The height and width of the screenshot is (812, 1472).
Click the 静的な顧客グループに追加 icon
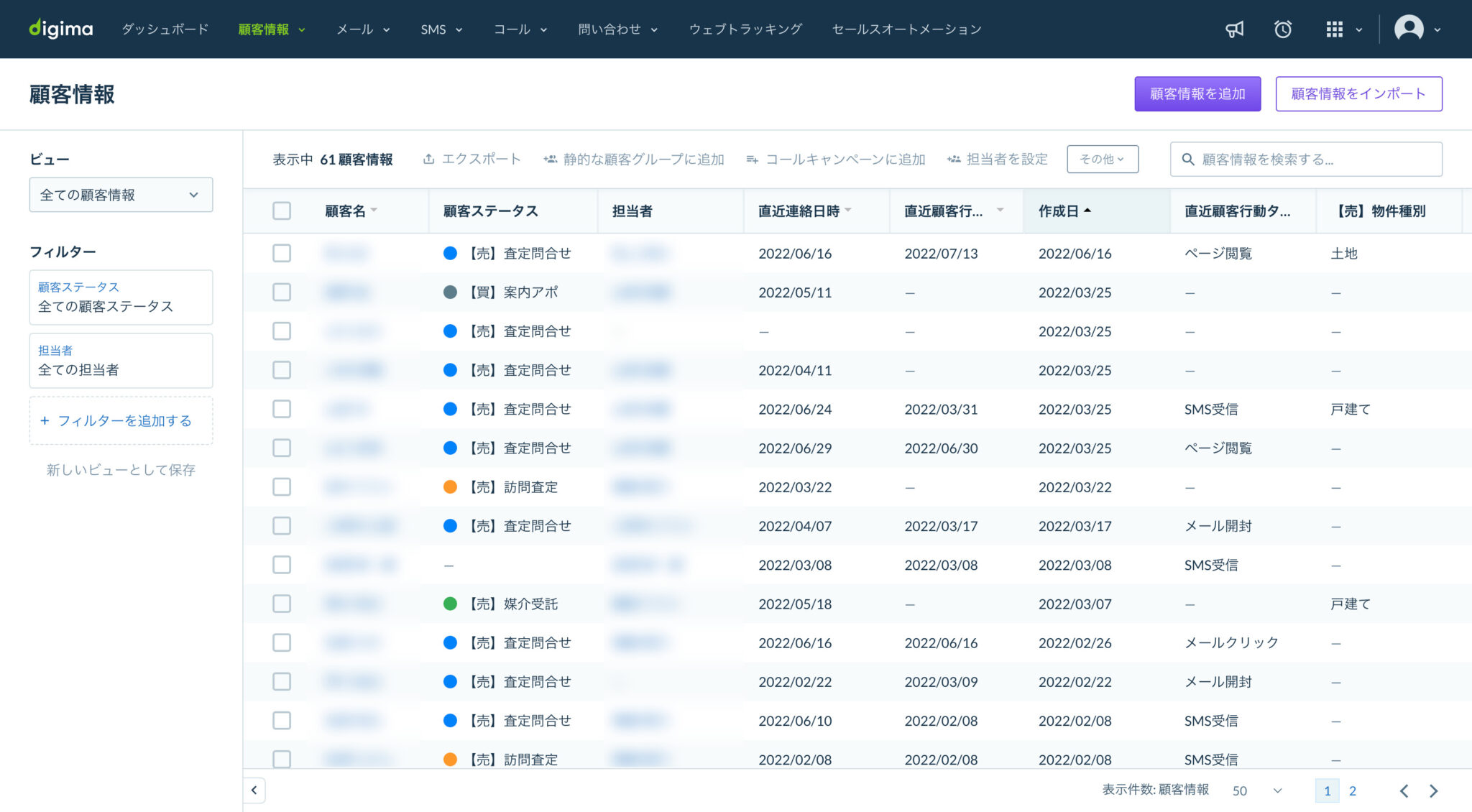[x=551, y=159]
